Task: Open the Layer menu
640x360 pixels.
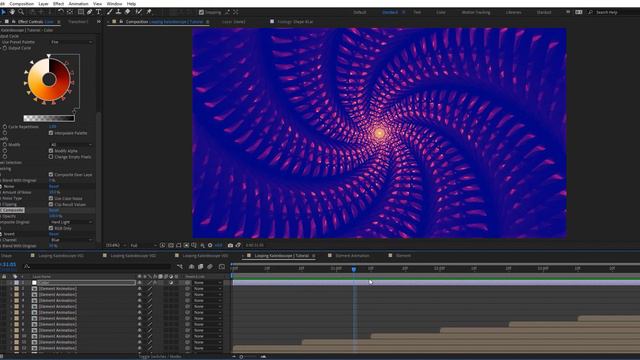Action: coord(43,3)
